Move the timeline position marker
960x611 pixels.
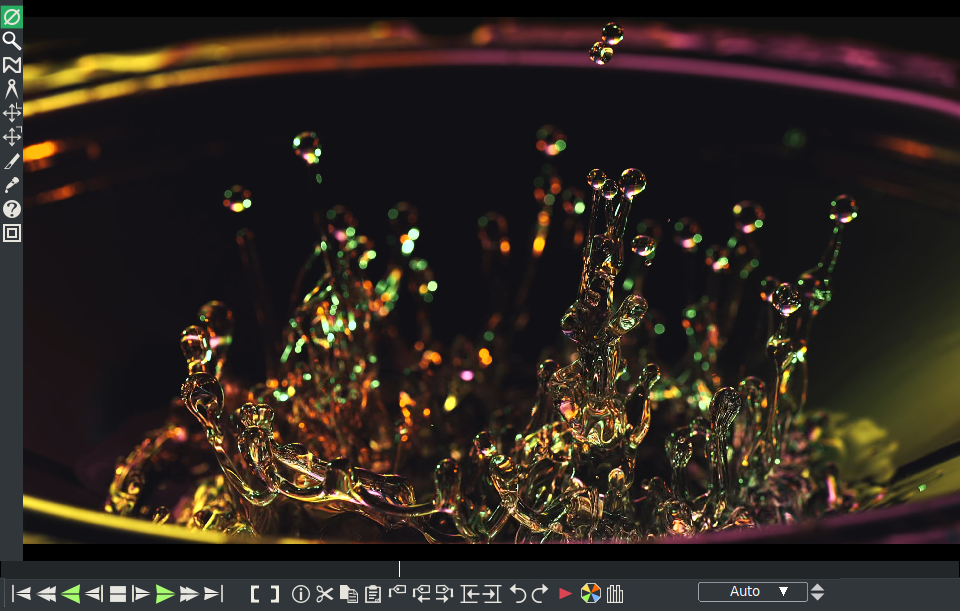pos(400,567)
